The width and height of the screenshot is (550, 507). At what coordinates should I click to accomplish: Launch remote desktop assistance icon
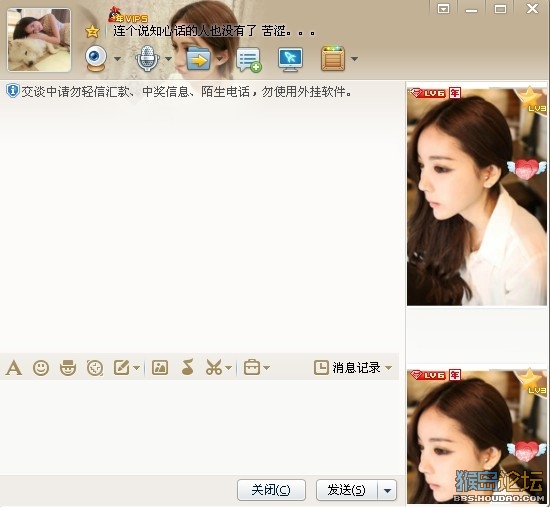coord(290,59)
